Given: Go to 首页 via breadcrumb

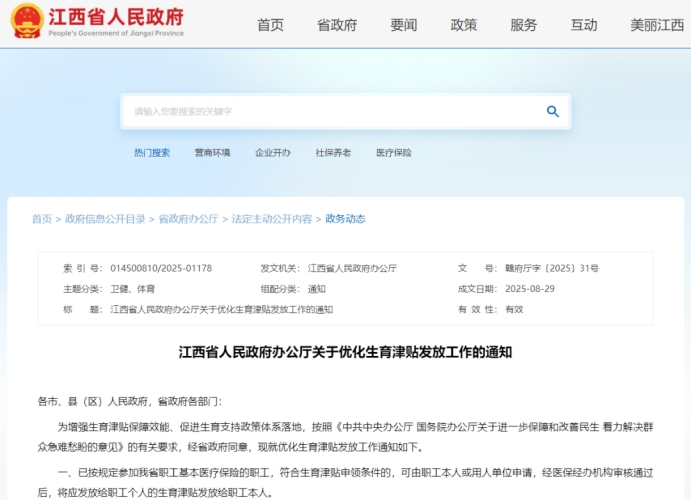Looking at the screenshot, I should [x=41, y=219].
